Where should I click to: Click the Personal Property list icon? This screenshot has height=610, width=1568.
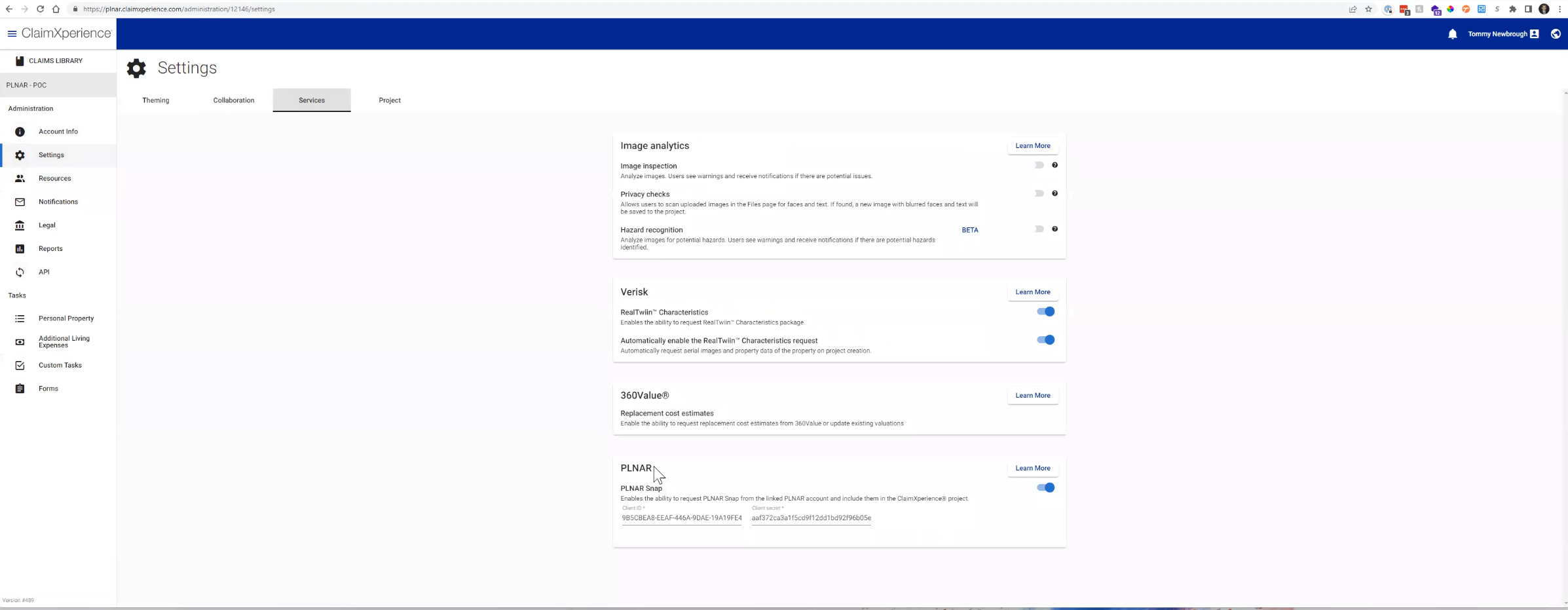coord(20,318)
